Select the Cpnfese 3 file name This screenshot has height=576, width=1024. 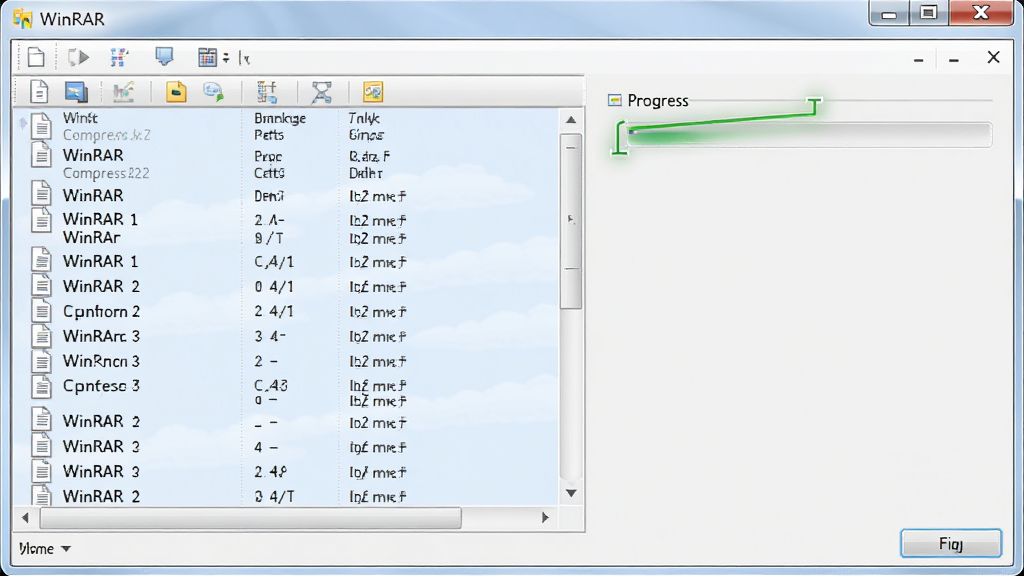click(x=101, y=386)
